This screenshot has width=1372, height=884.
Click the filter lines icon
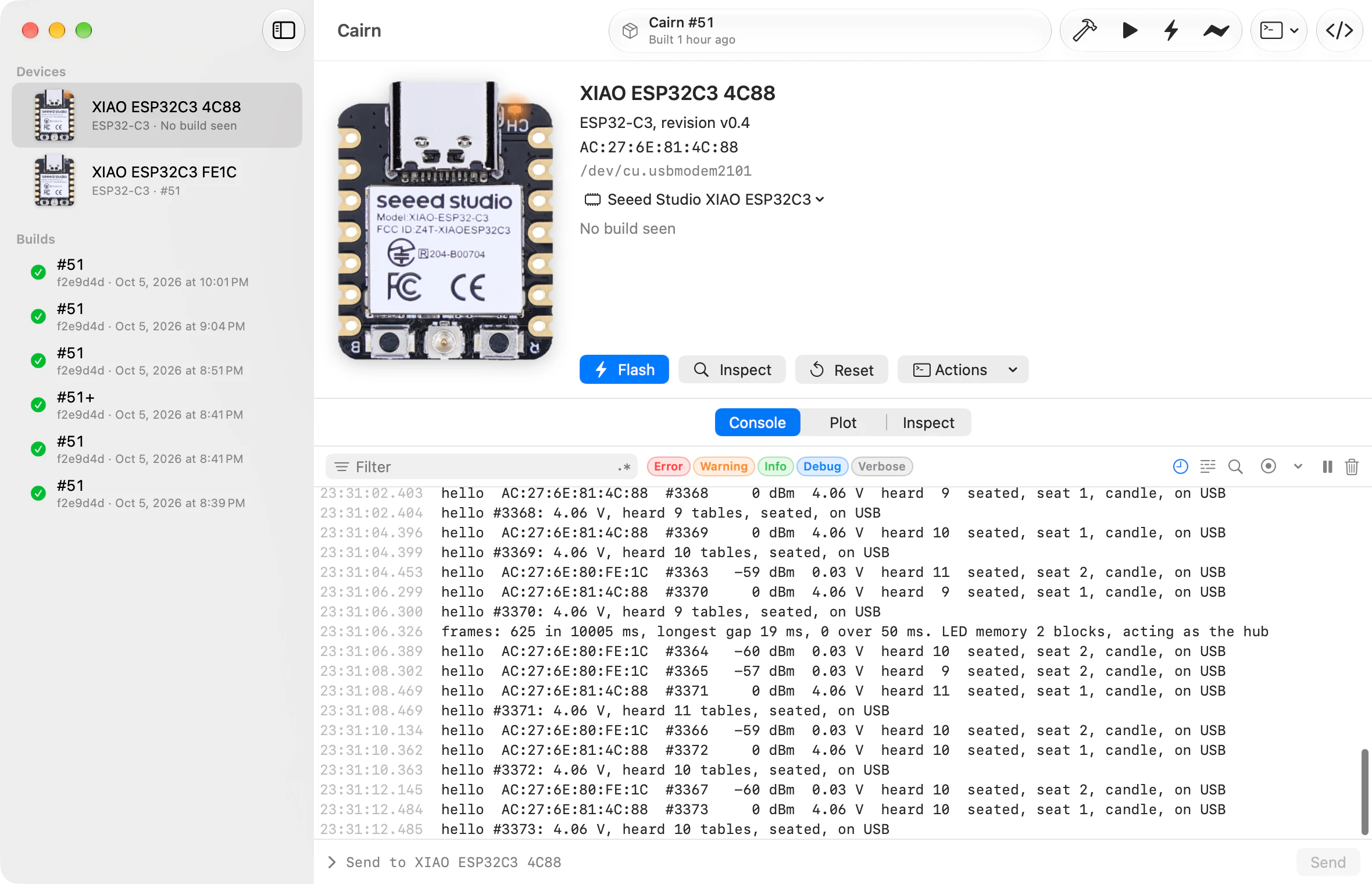pos(342,467)
